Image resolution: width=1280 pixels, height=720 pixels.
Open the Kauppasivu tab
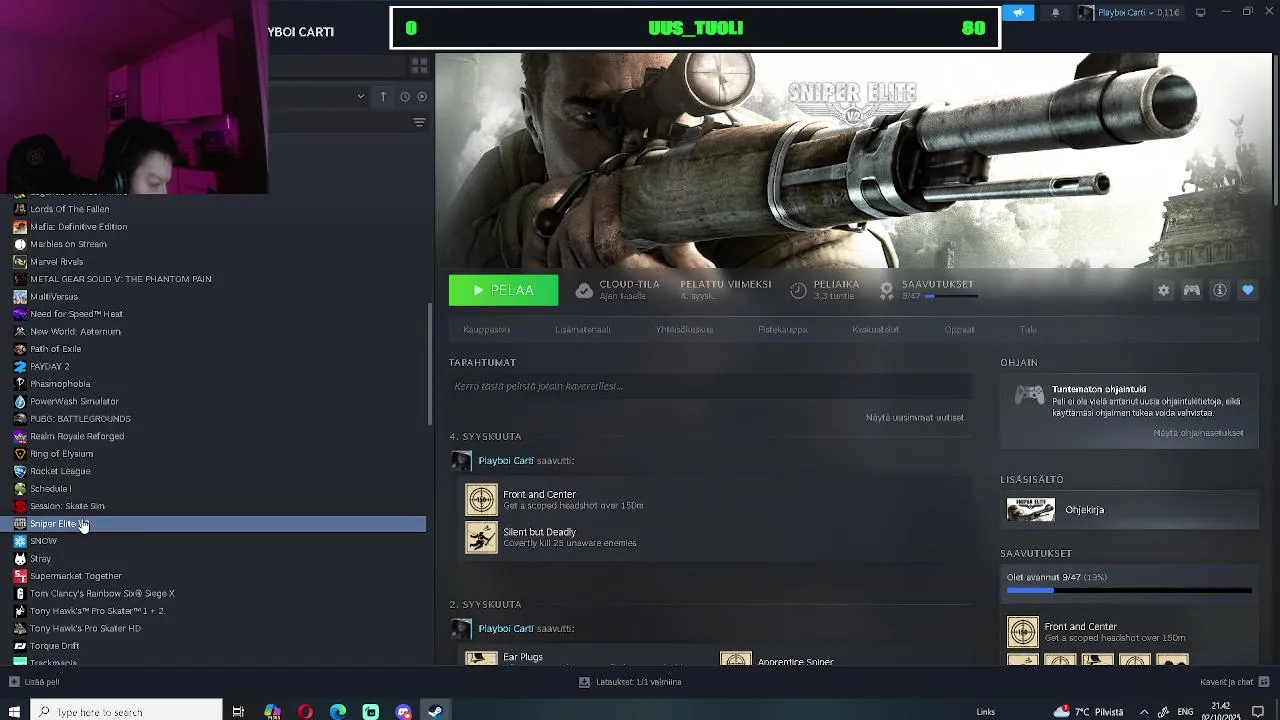coord(486,329)
